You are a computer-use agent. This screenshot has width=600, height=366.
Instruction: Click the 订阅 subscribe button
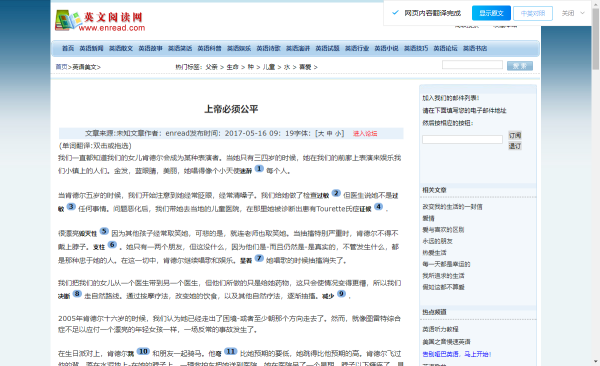tap(515, 135)
